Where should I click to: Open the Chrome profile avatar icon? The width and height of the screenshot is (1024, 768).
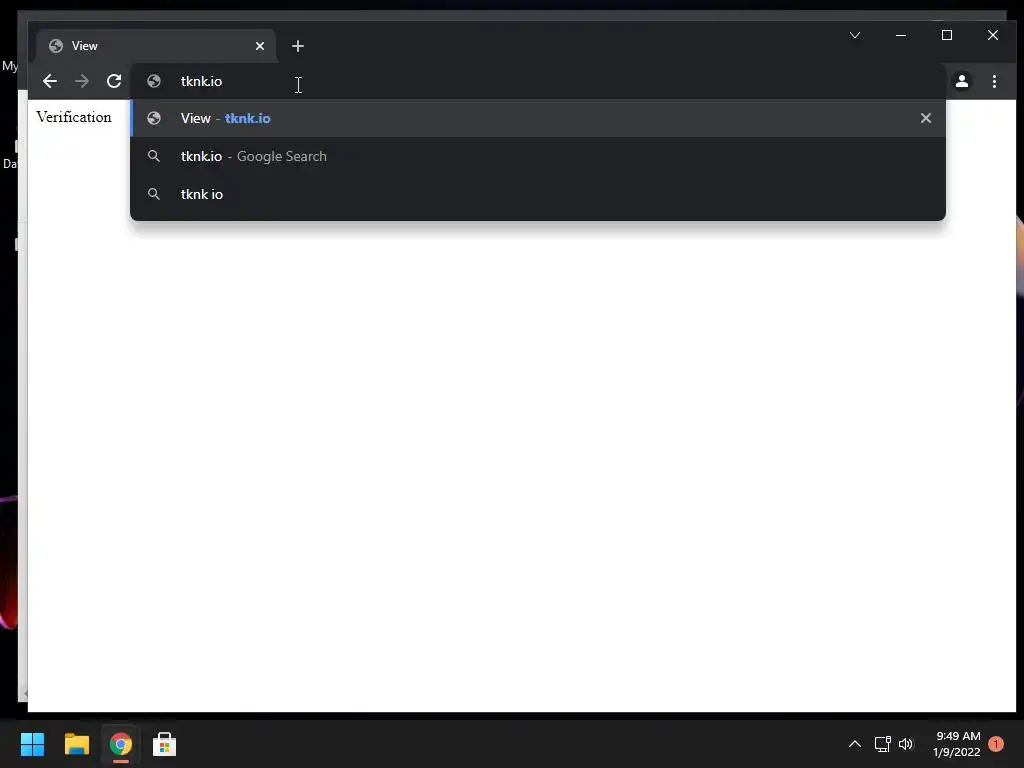(962, 81)
